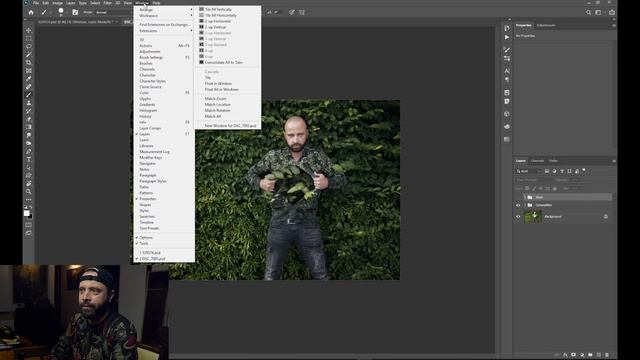Toggle the pixel layer filter icon
640x360 pixels.
tap(547, 171)
